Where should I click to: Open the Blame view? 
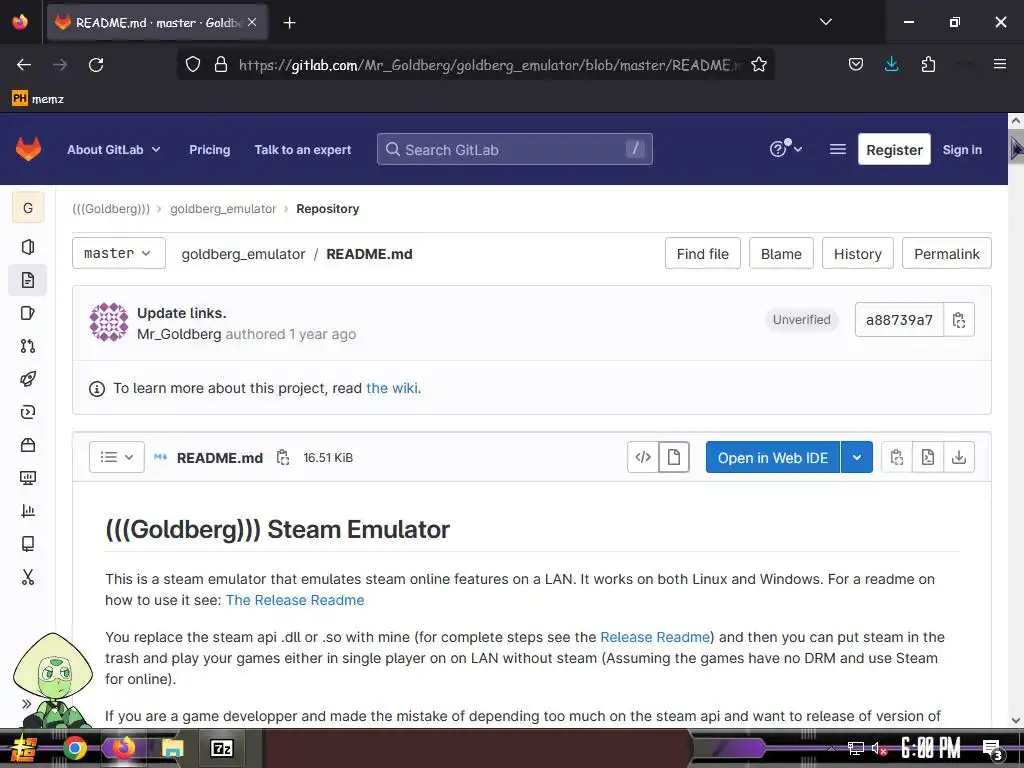tap(781, 253)
